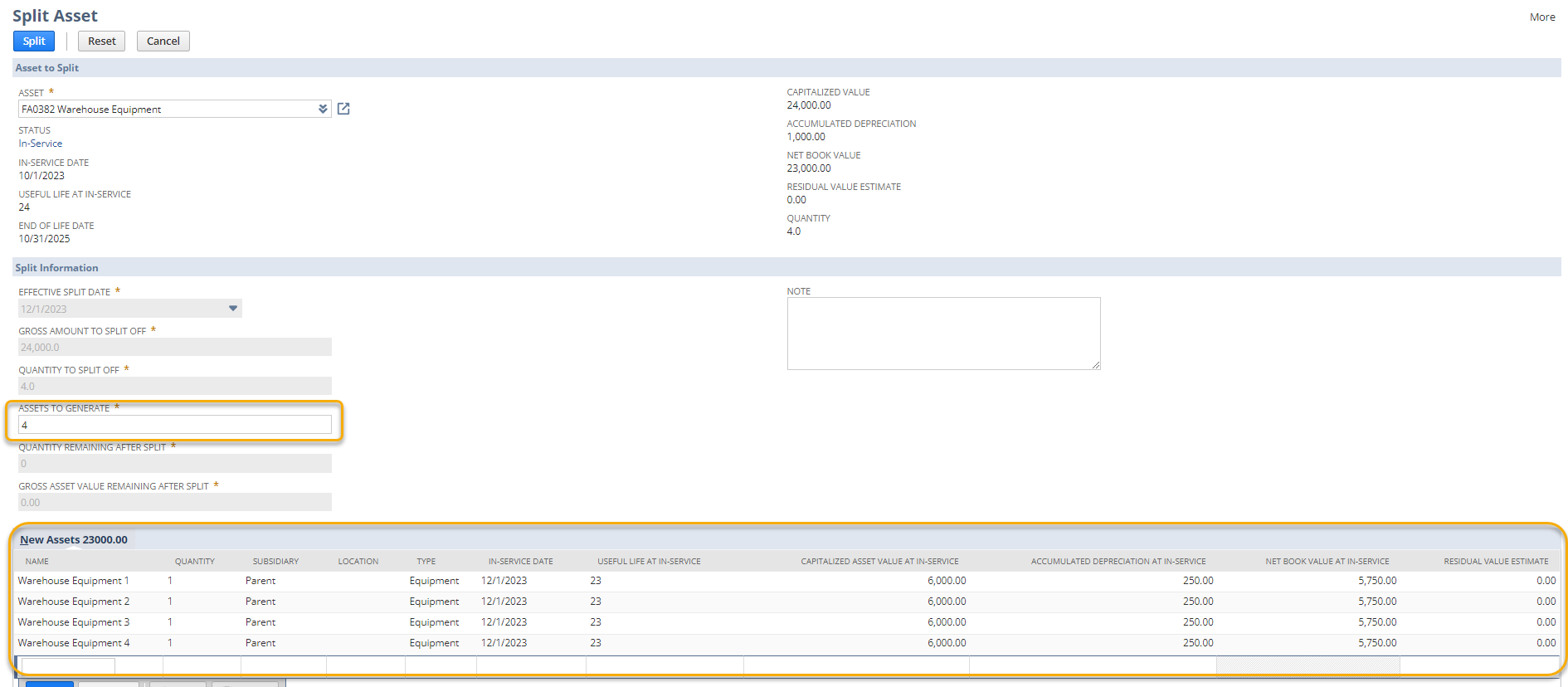
Task: Click the Gross Amount to Split Off field
Action: [x=174, y=347]
